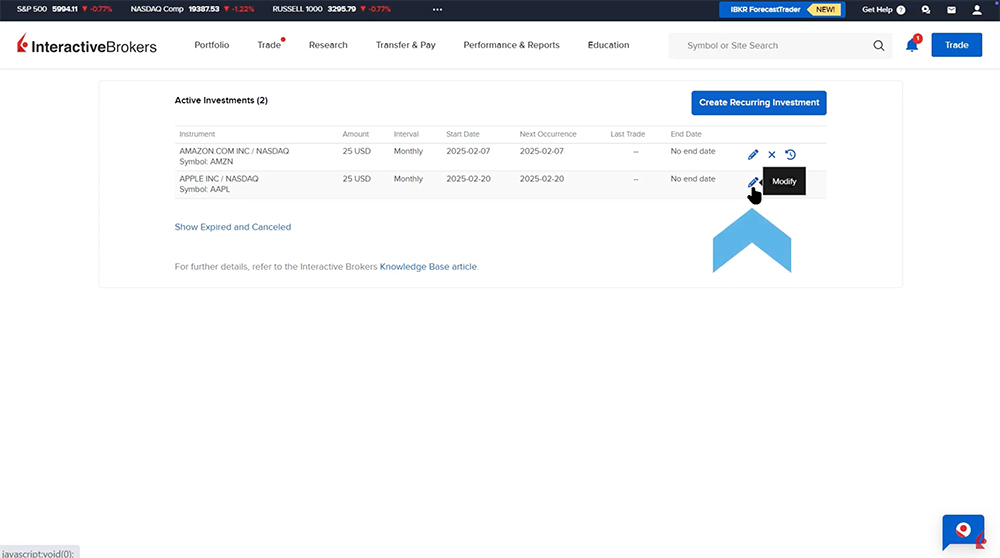Click the End Date column header

pyautogui.click(x=686, y=134)
